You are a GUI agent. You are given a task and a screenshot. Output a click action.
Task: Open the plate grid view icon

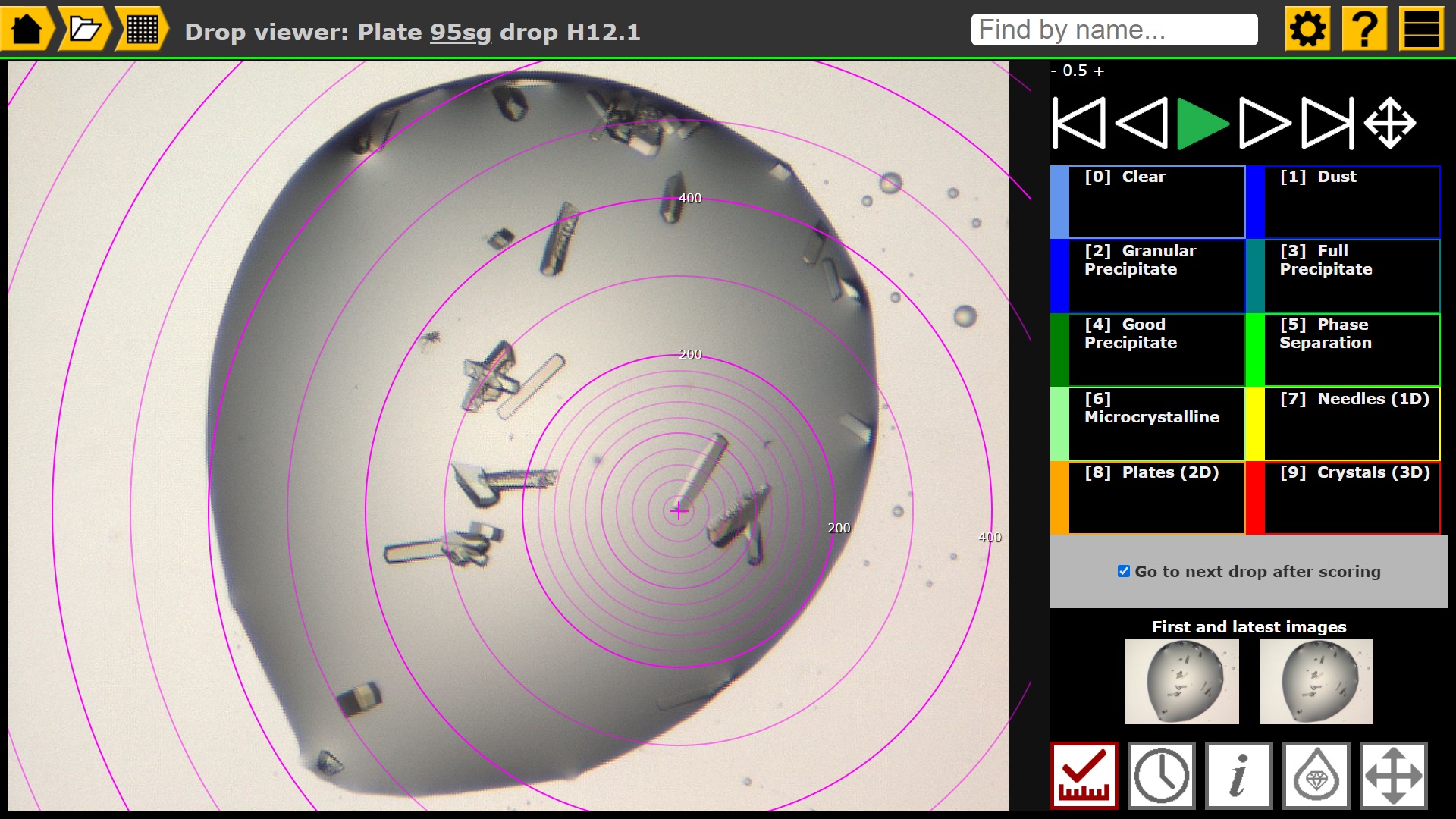pos(142,30)
